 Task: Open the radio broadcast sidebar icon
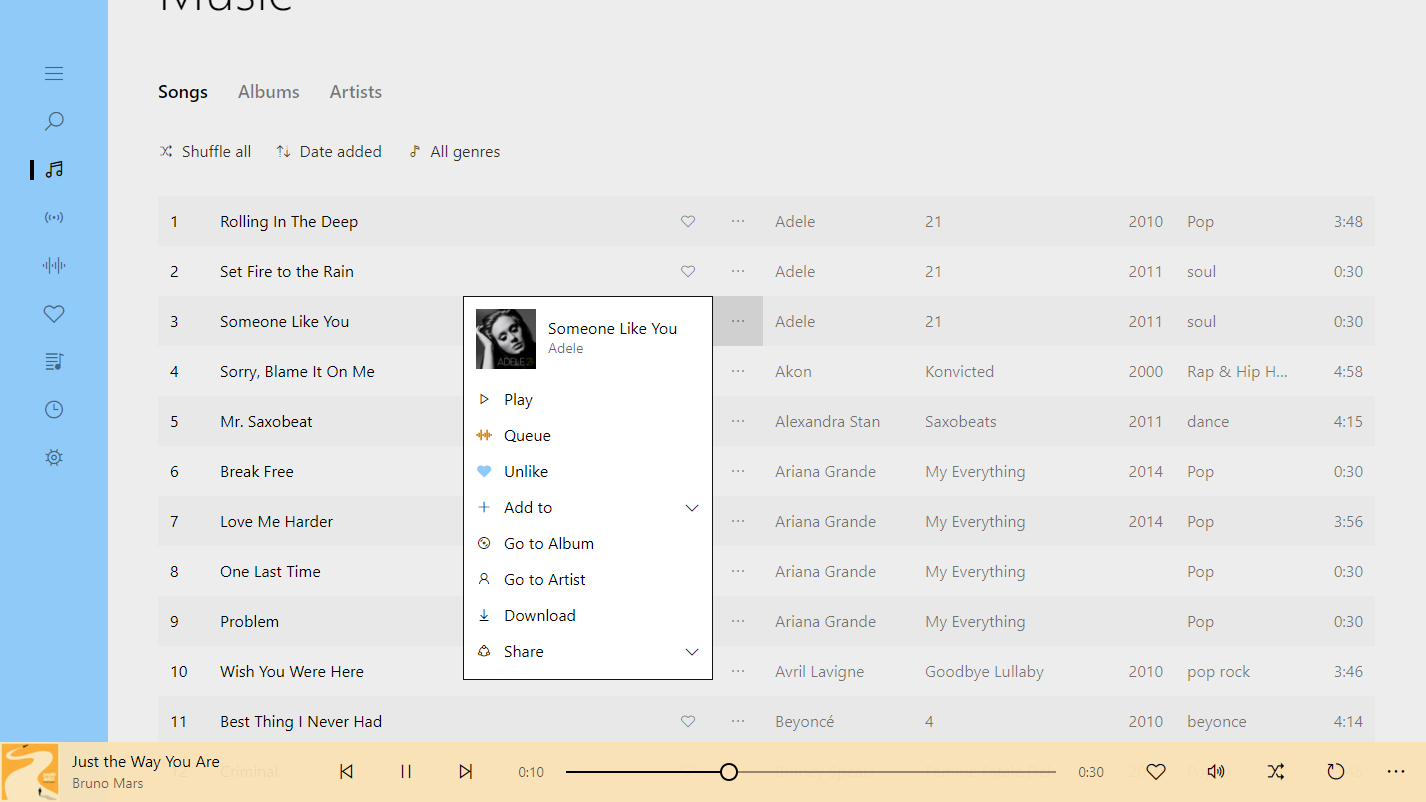pyautogui.click(x=54, y=217)
